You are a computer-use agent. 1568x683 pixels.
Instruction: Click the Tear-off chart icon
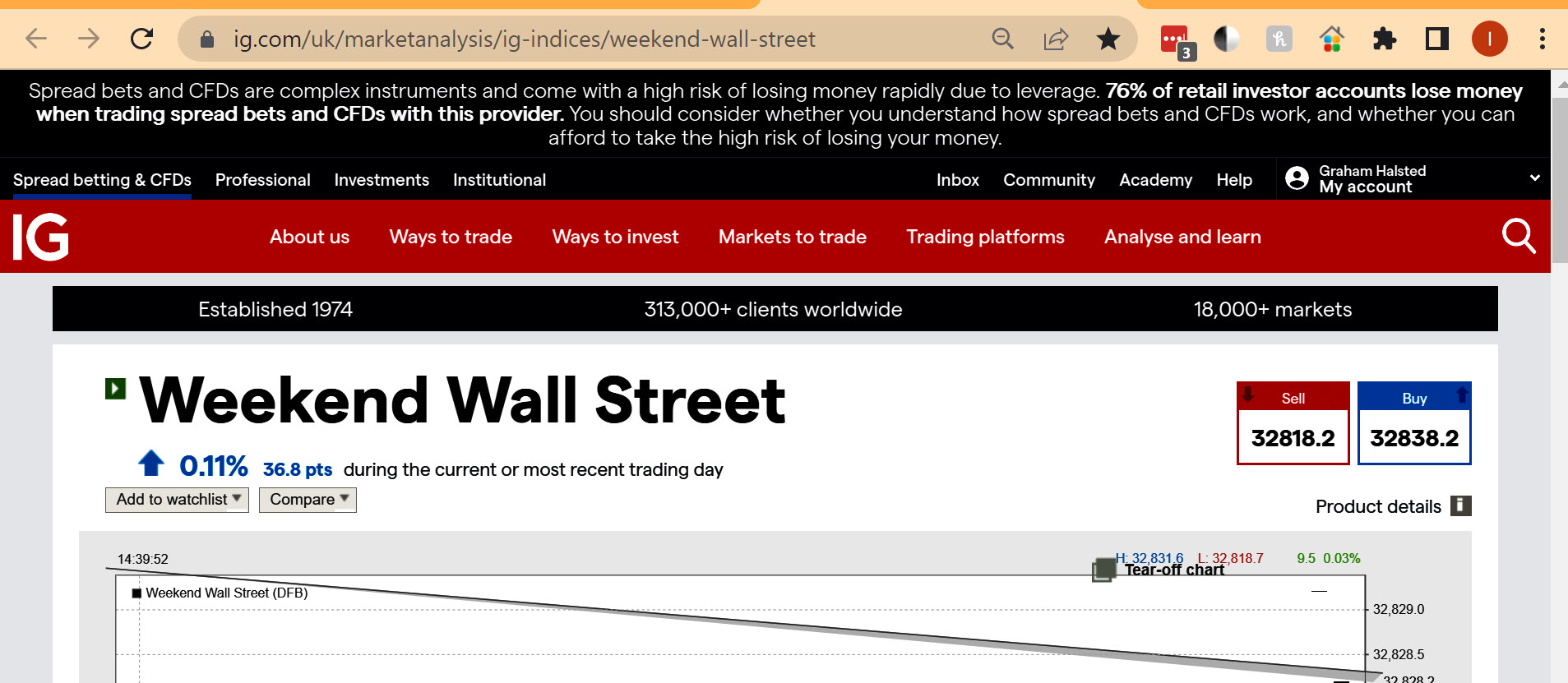(1104, 569)
